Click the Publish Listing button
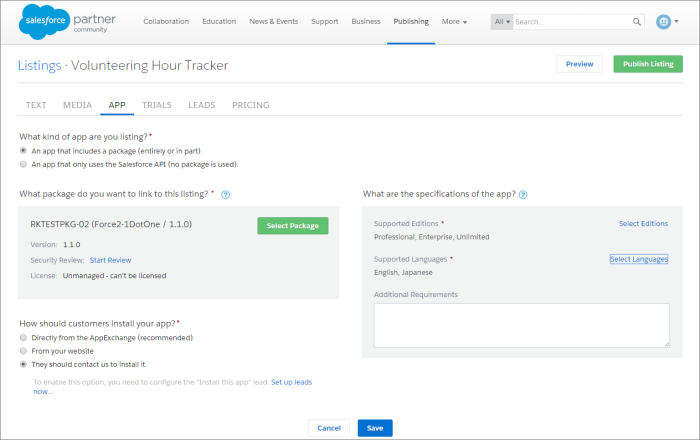The width and height of the screenshot is (700, 440). (x=648, y=64)
